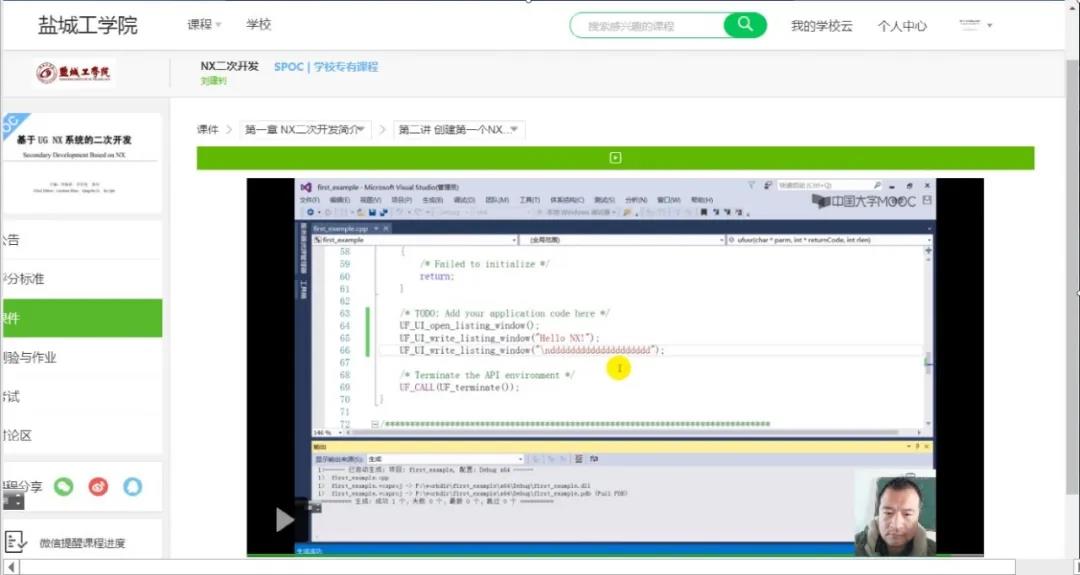Share course via WeChat icon
The width and height of the screenshot is (1080, 575).
64,486
